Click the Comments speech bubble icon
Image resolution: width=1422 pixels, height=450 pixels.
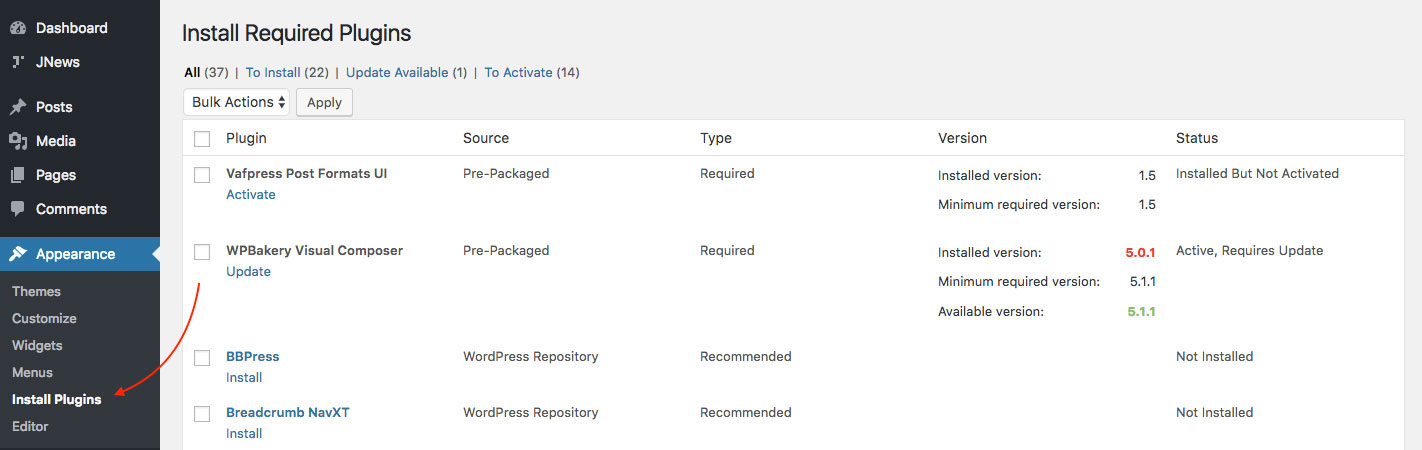(x=18, y=209)
